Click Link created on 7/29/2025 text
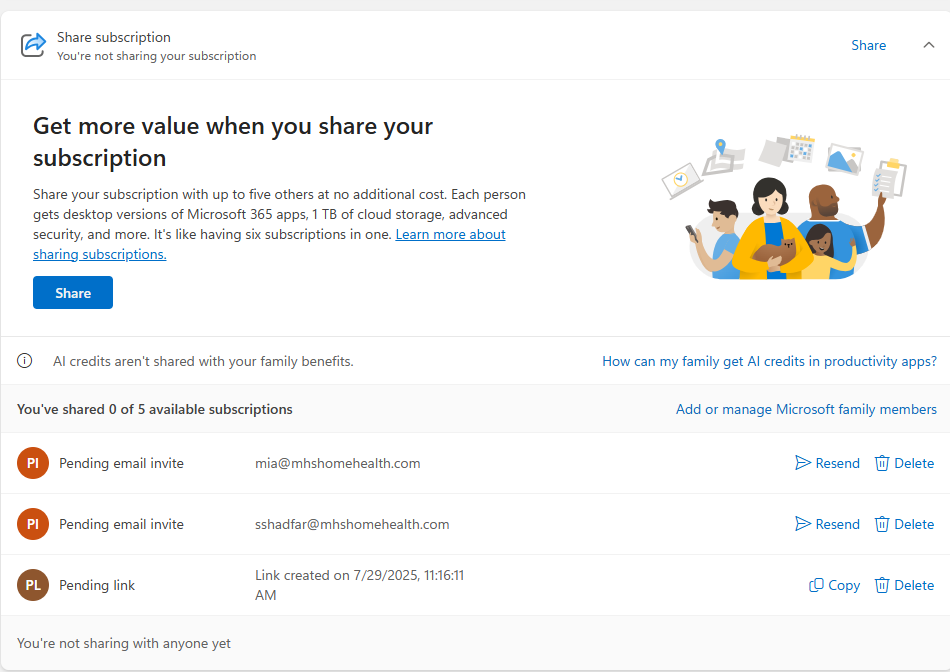Screen dimensions: 950x672 359,585
